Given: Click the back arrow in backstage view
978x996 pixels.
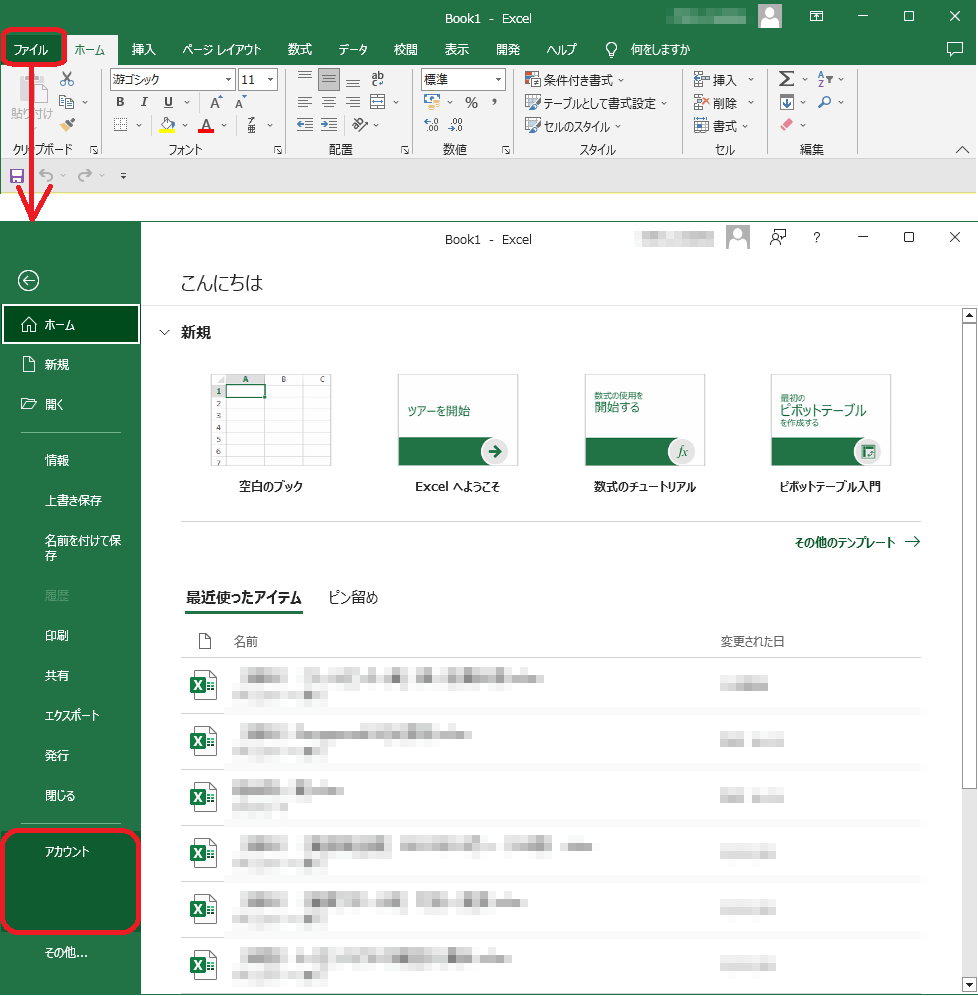Looking at the screenshot, I should 29,281.
